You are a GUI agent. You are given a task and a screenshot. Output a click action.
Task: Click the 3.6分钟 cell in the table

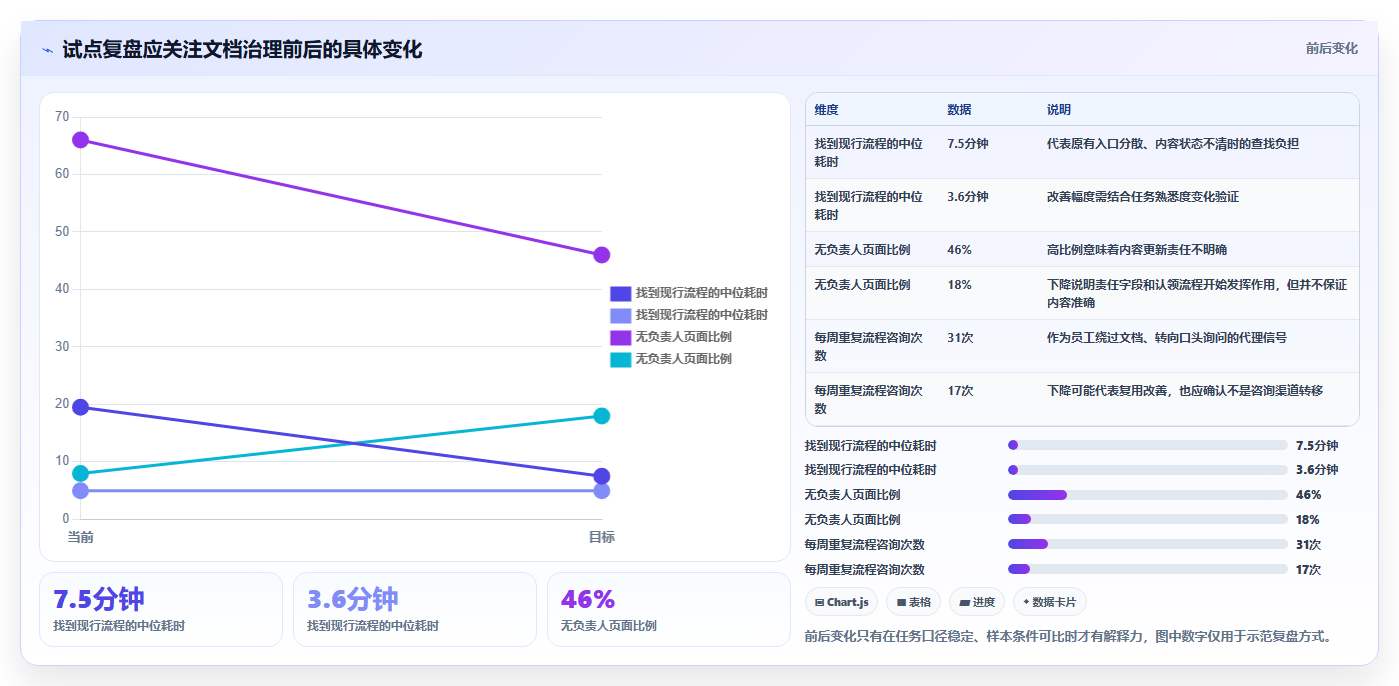(x=968, y=197)
